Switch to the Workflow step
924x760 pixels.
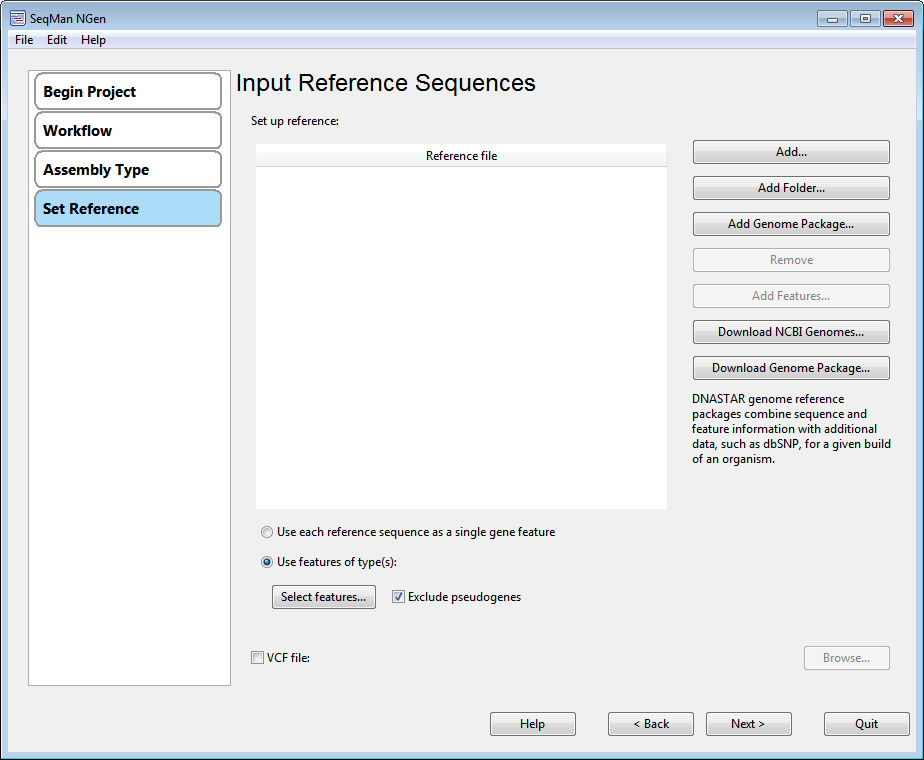coord(128,130)
